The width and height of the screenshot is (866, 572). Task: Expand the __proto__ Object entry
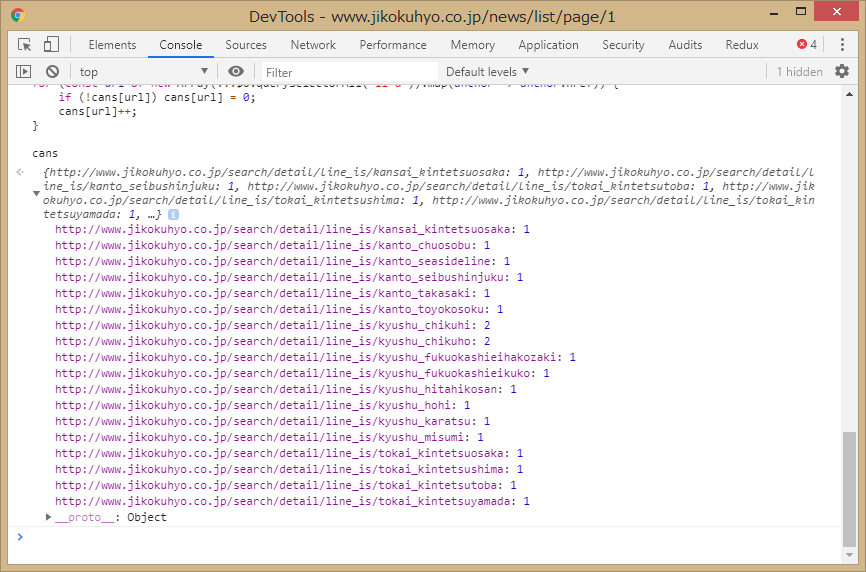point(49,517)
